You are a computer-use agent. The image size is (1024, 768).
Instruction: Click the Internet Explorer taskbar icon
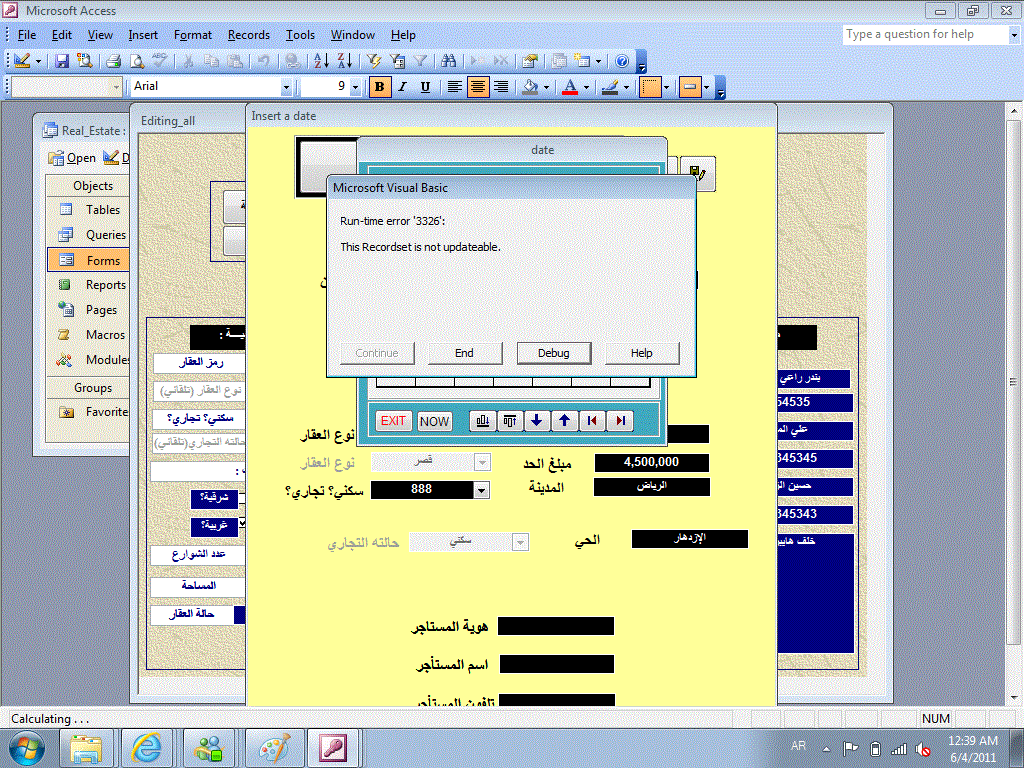click(147, 748)
